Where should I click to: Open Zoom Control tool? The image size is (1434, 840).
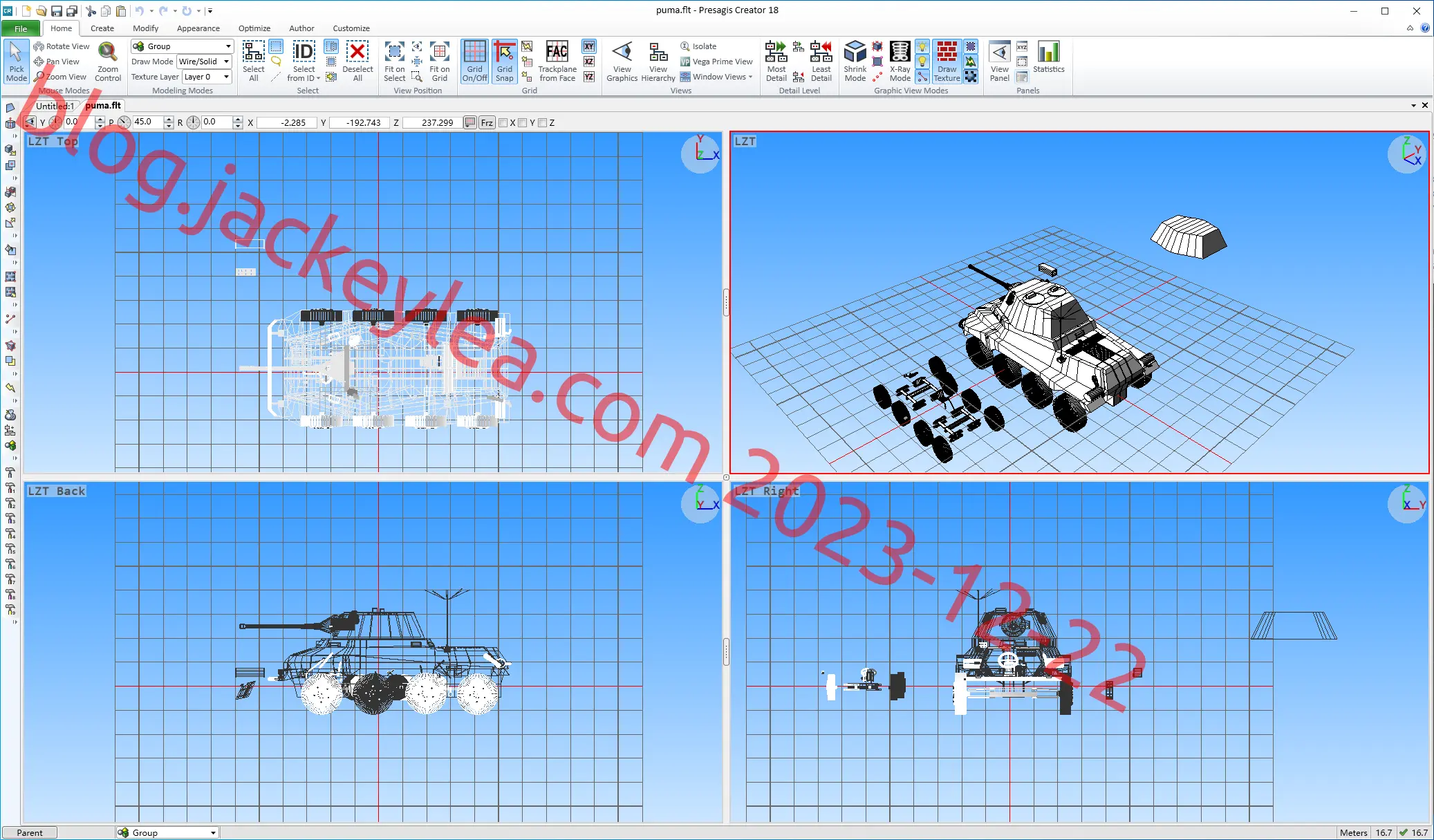[x=108, y=62]
